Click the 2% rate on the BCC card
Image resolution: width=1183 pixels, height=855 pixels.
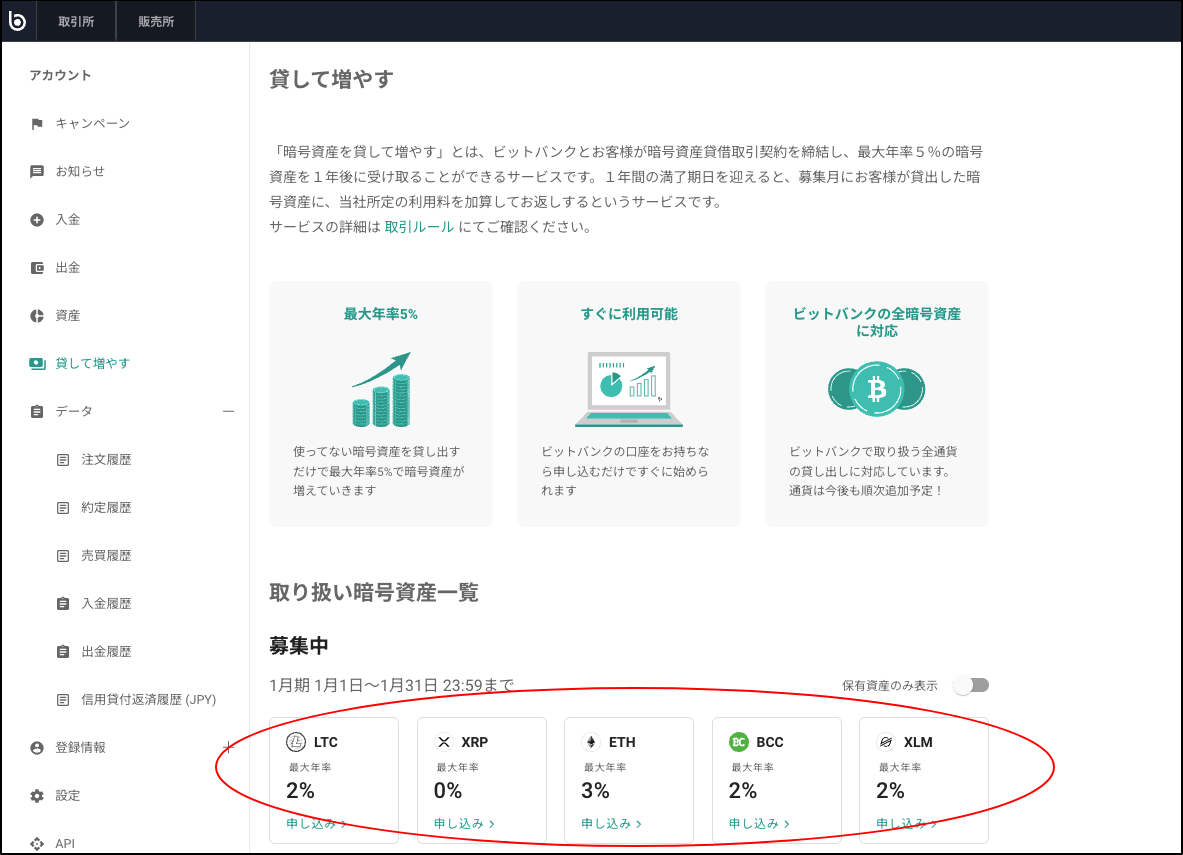pyautogui.click(x=743, y=791)
